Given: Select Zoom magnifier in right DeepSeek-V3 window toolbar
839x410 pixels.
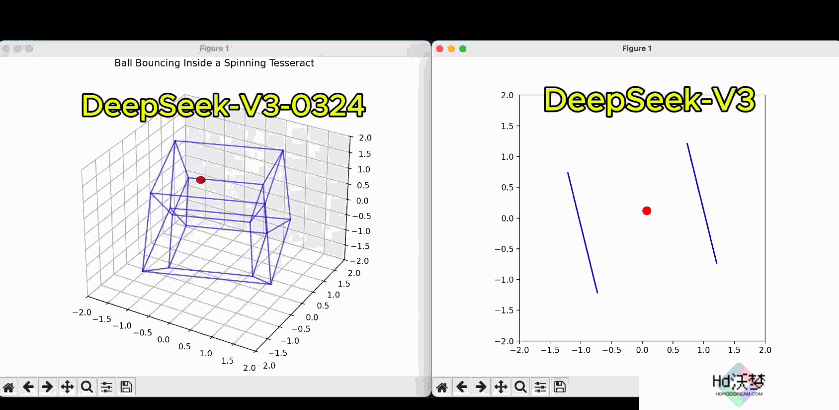Looking at the screenshot, I should point(520,386).
